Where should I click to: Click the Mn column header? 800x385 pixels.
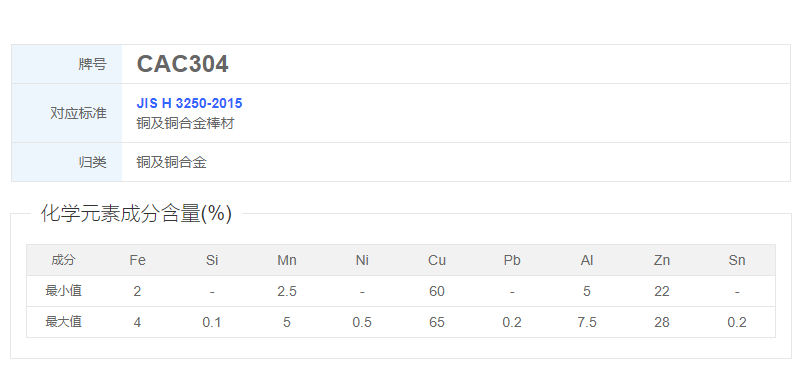click(287, 261)
